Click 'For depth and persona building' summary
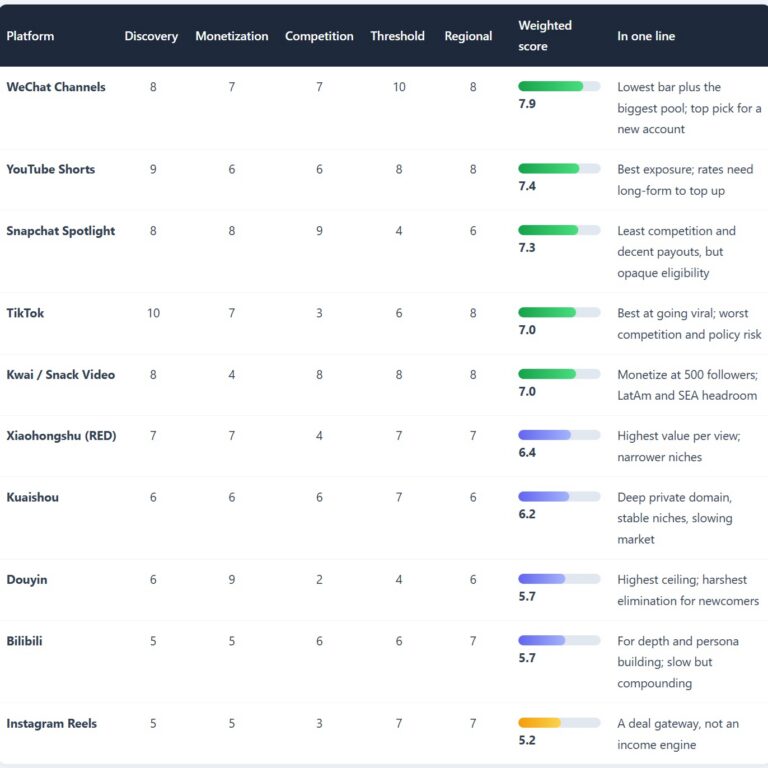The height and width of the screenshot is (768, 768). pos(678,662)
